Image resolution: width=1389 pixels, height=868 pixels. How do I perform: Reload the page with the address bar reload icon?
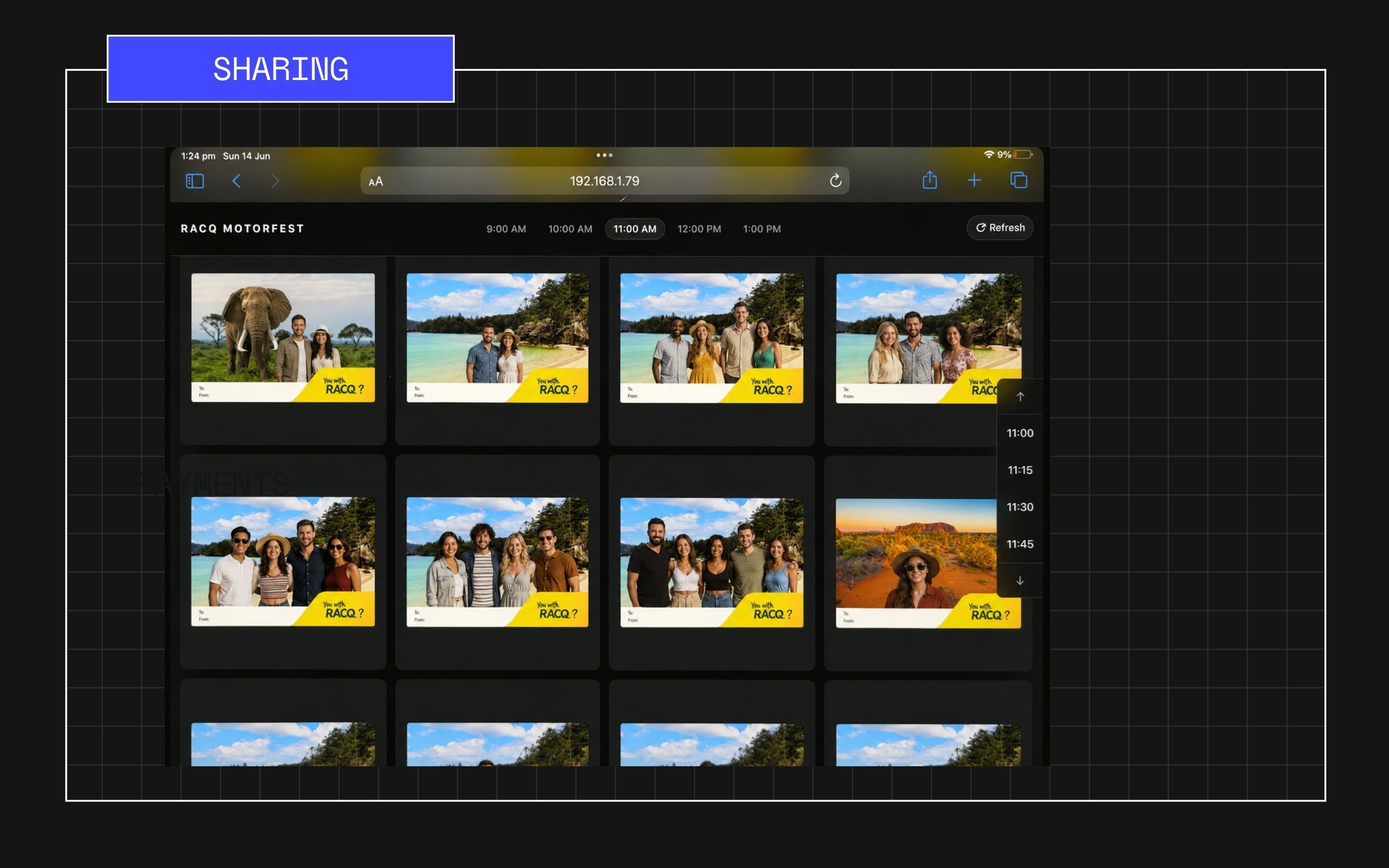point(835,181)
